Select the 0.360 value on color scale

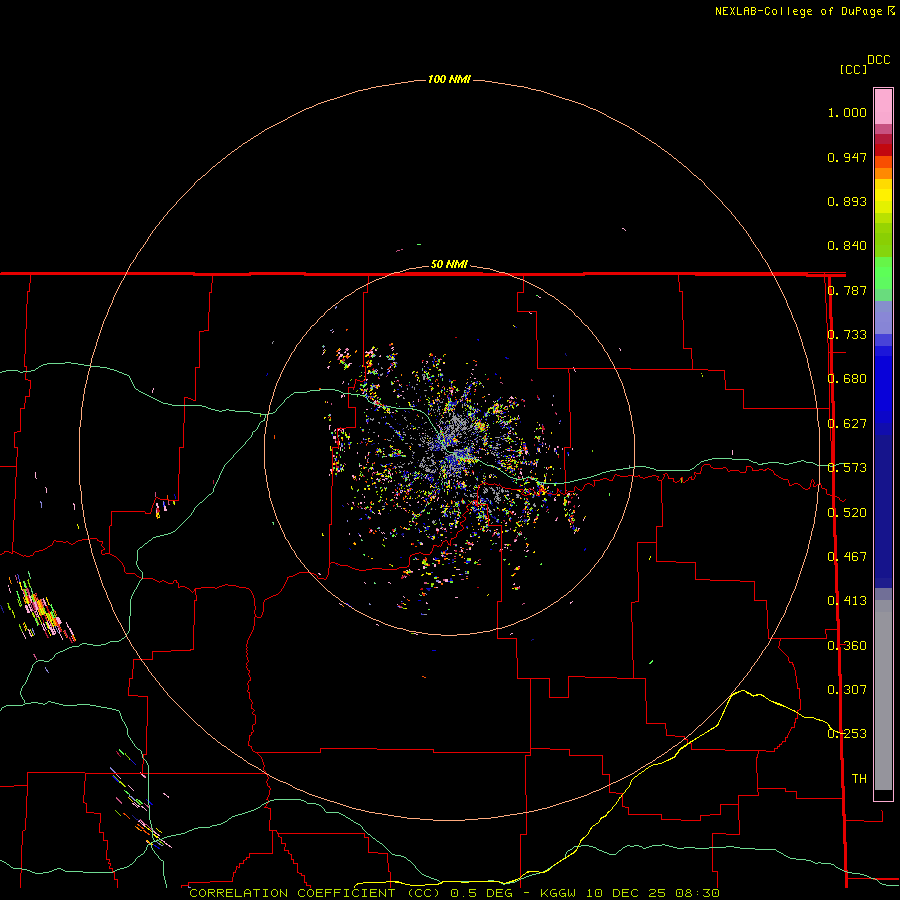[x=847, y=646]
